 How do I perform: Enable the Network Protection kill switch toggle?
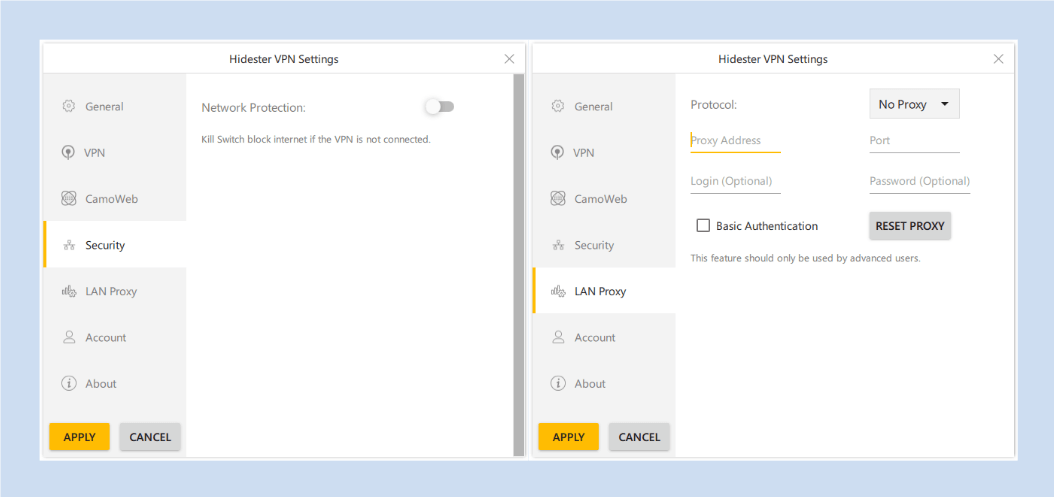(439, 107)
